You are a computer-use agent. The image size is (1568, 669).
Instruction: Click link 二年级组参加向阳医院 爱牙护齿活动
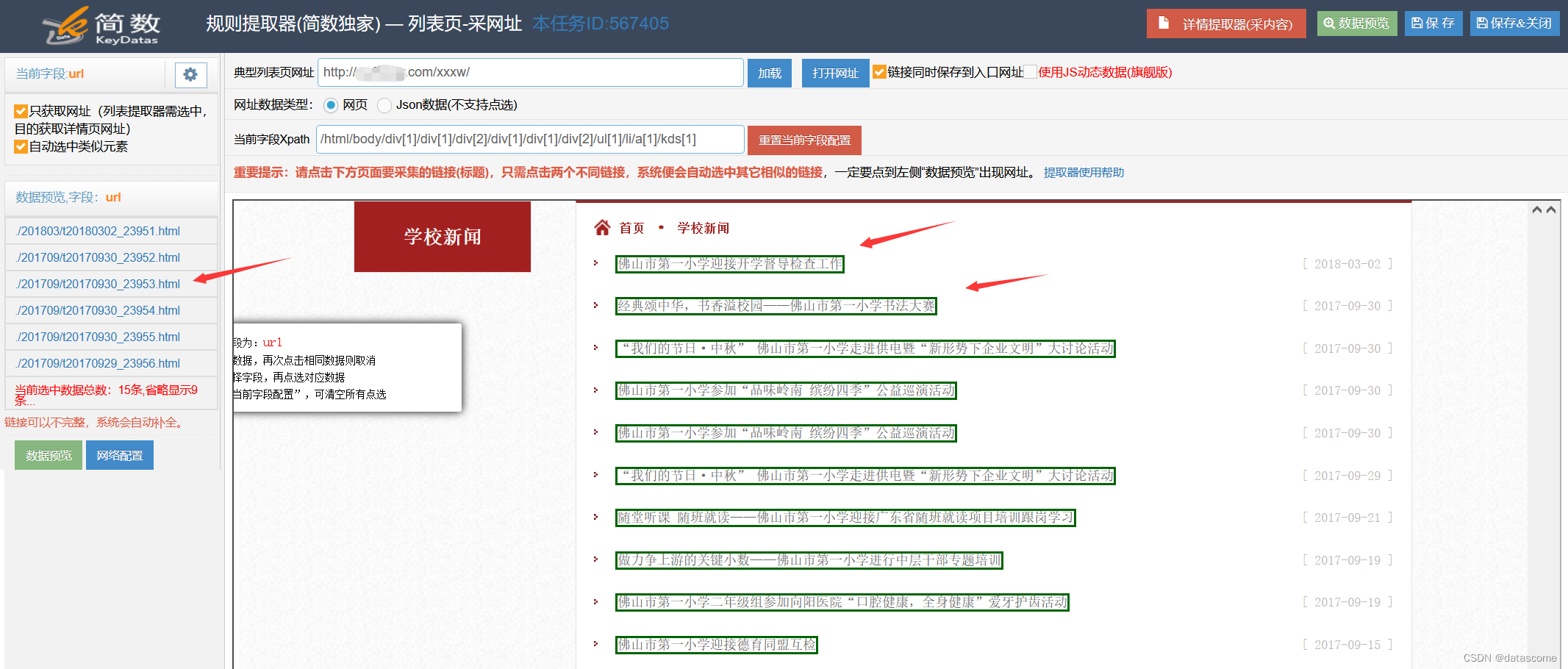click(x=842, y=602)
